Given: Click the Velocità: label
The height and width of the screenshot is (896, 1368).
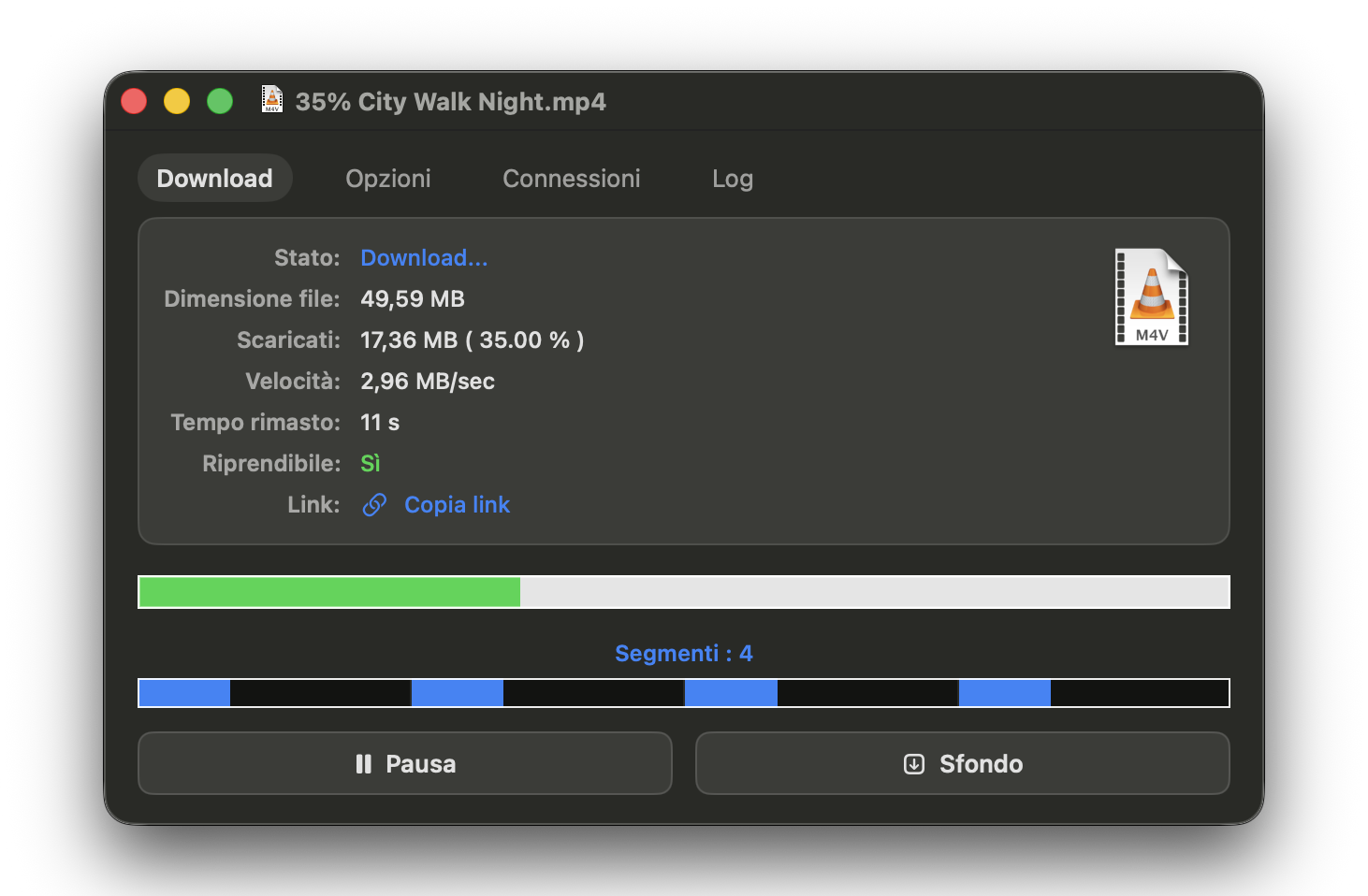Looking at the screenshot, I should point(293,382).
